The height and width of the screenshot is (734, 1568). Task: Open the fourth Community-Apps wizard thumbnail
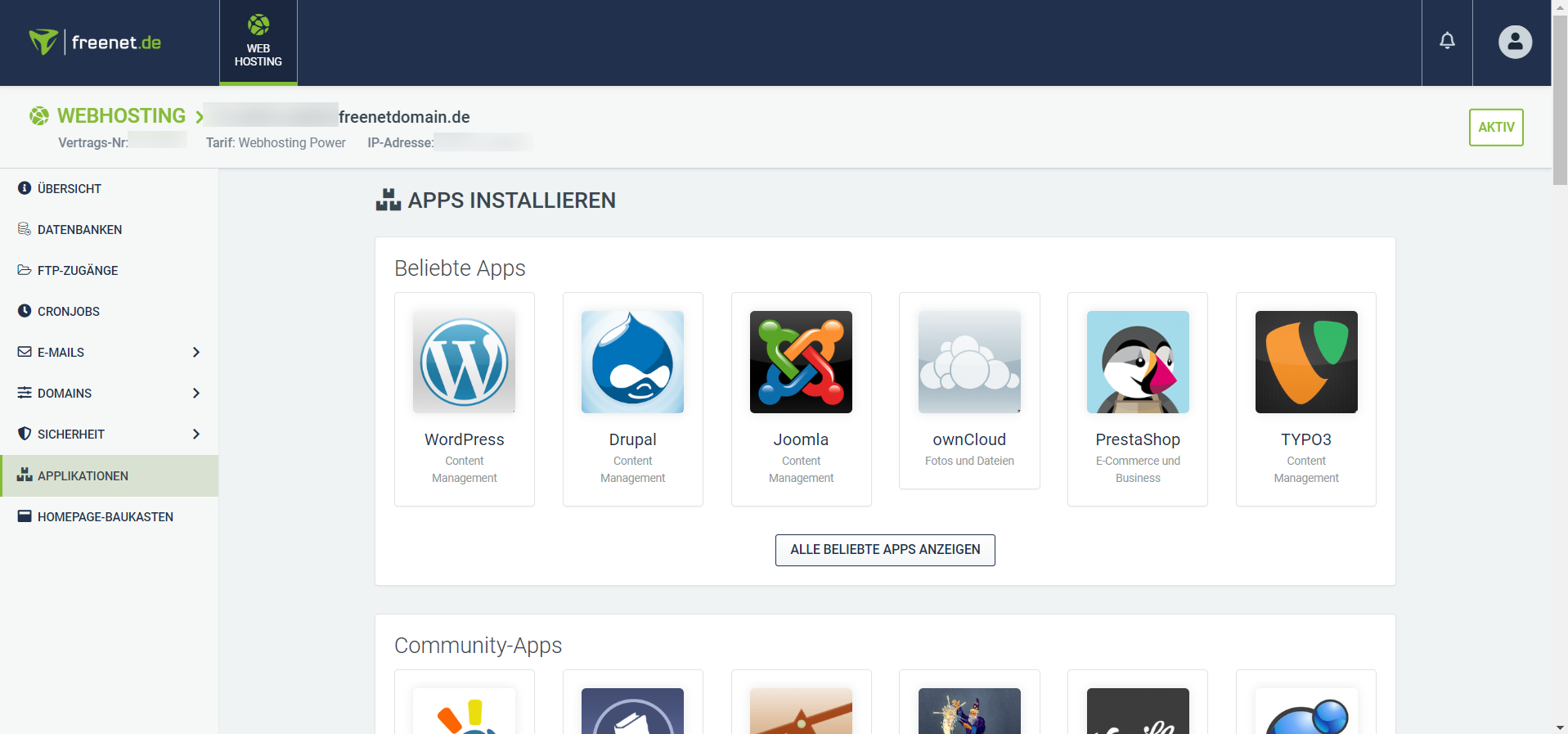pyautogui.click(x=969, y=710)
